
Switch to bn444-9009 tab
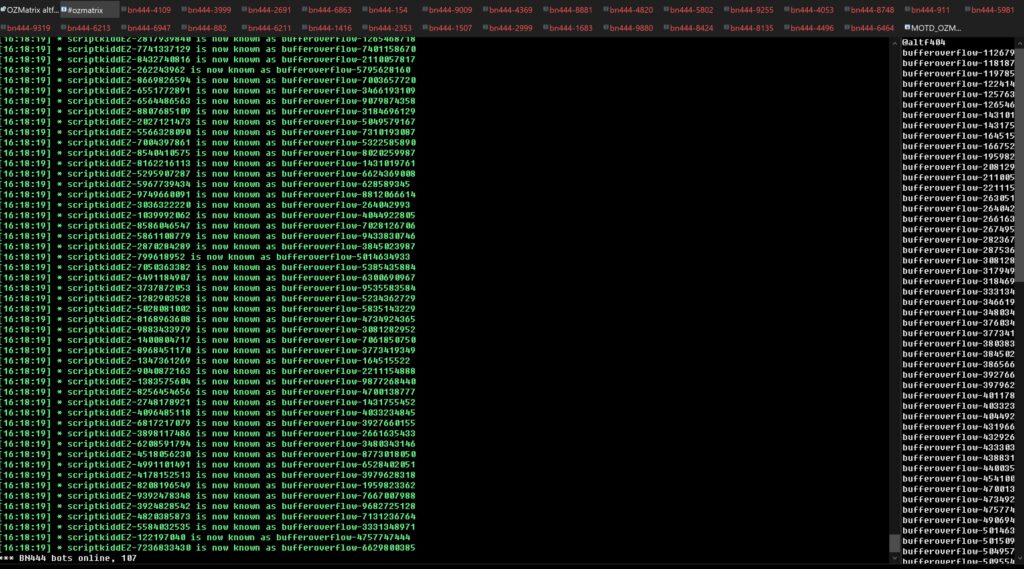coord(447,10)
